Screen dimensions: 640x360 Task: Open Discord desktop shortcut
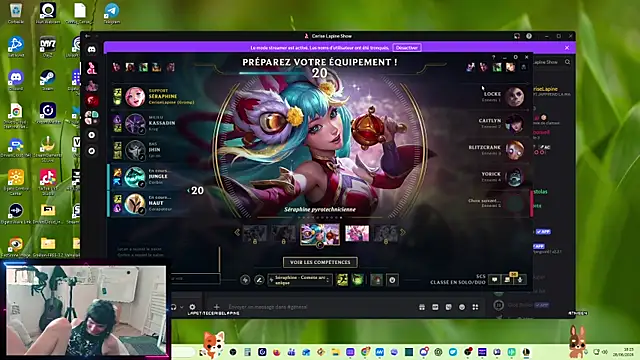16,80
